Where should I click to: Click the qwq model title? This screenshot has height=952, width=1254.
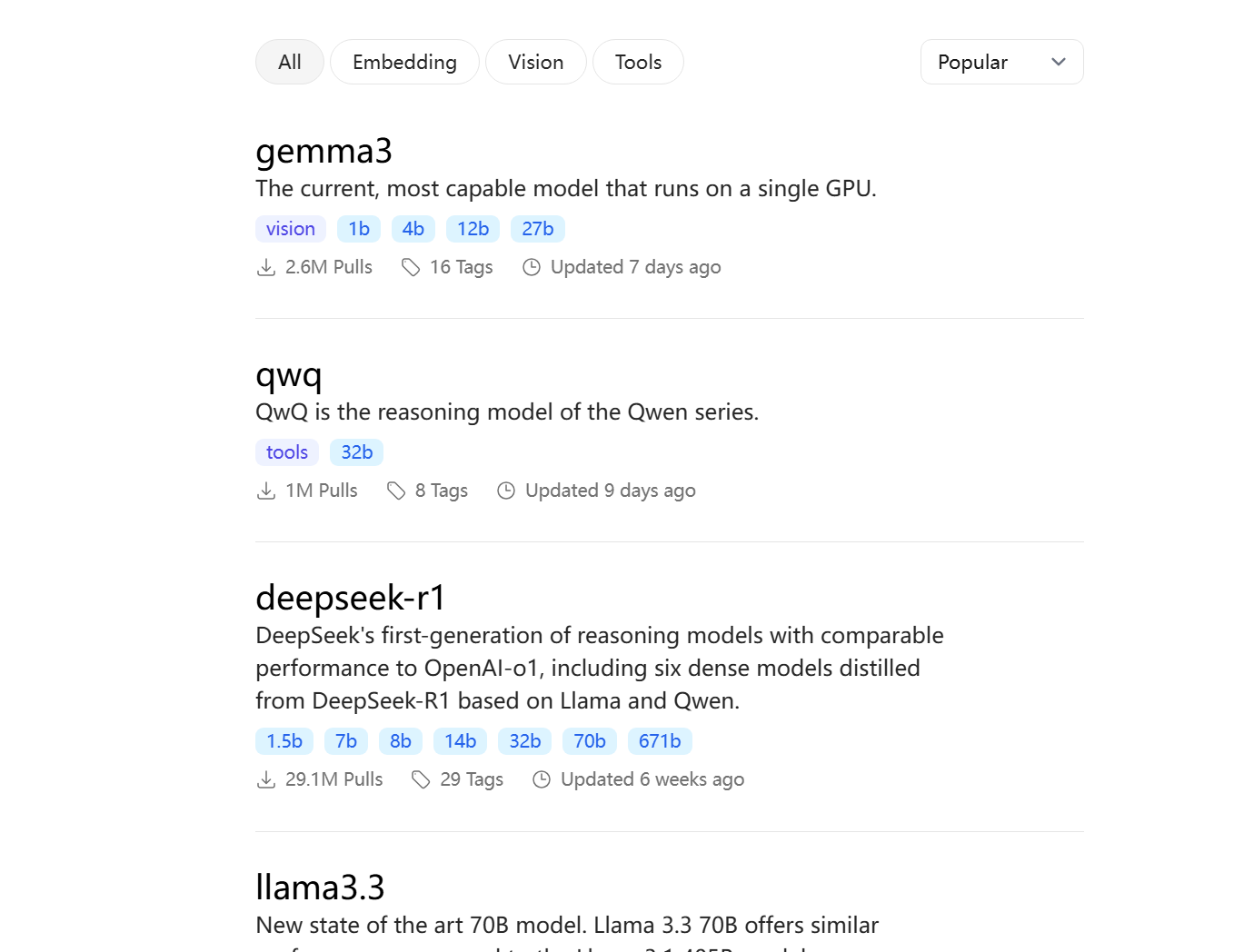[x=289, y=374]
